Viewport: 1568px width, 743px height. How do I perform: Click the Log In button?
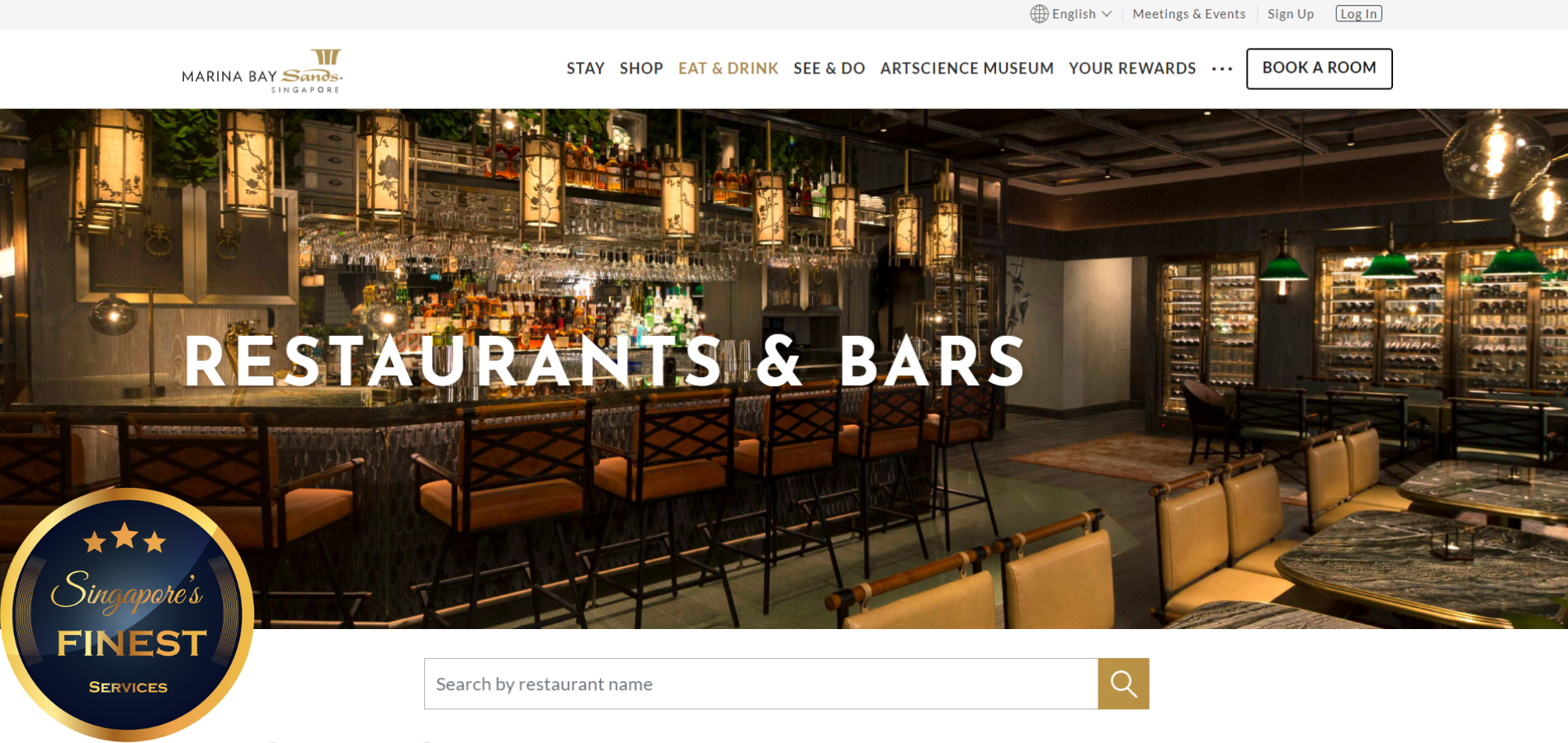point(1358,14)
